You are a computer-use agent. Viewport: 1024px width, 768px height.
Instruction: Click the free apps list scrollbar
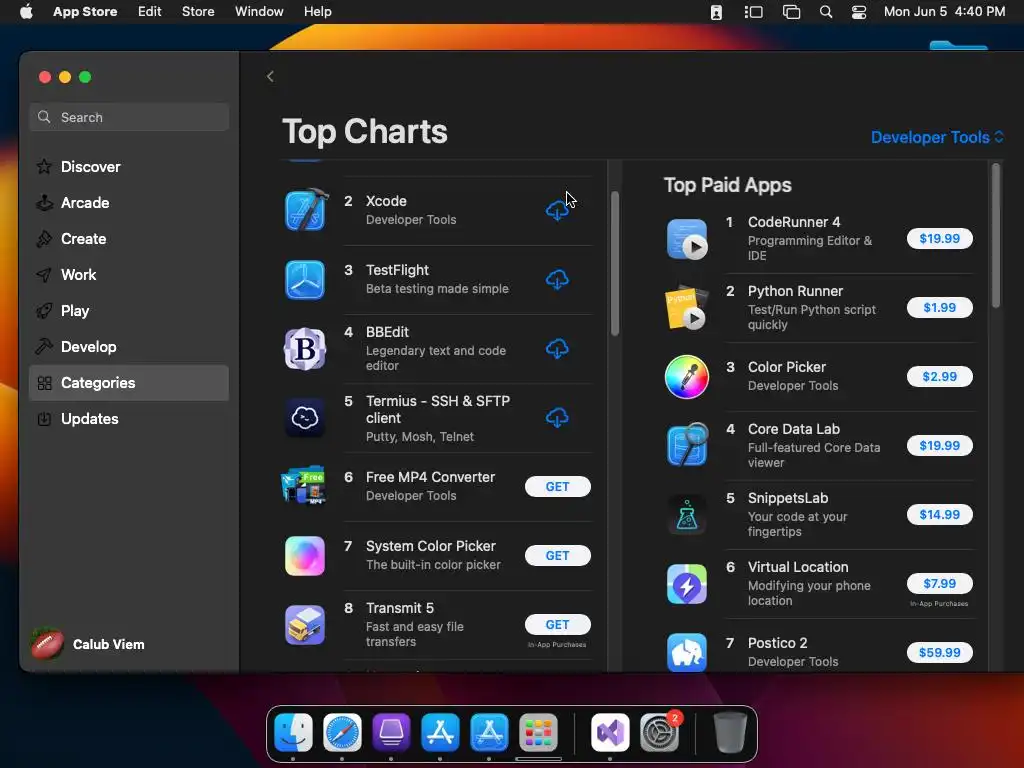(x=615, y=263)
